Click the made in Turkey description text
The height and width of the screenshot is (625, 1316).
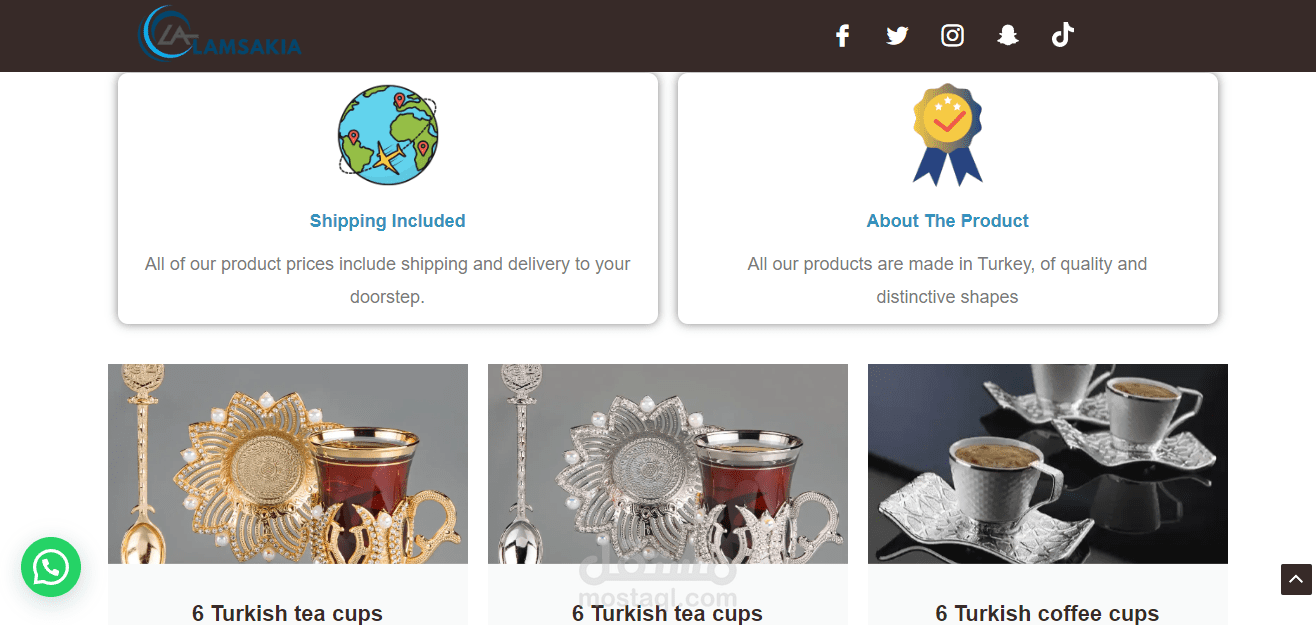point(948,280)
